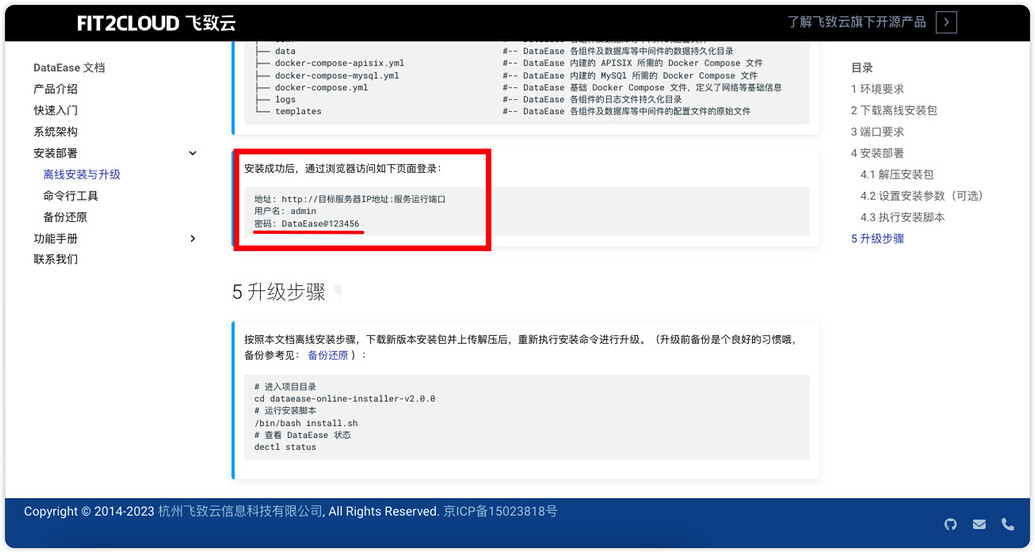The image size is (1035, 552).
Task: Click the templates entry in file tree
Action: 298,112
